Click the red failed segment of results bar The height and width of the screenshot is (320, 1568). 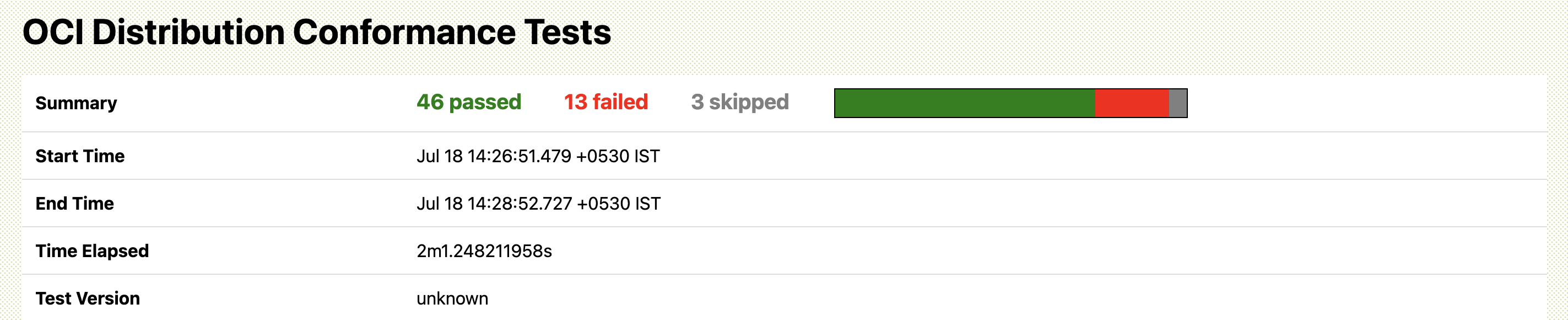point(1132,103)
